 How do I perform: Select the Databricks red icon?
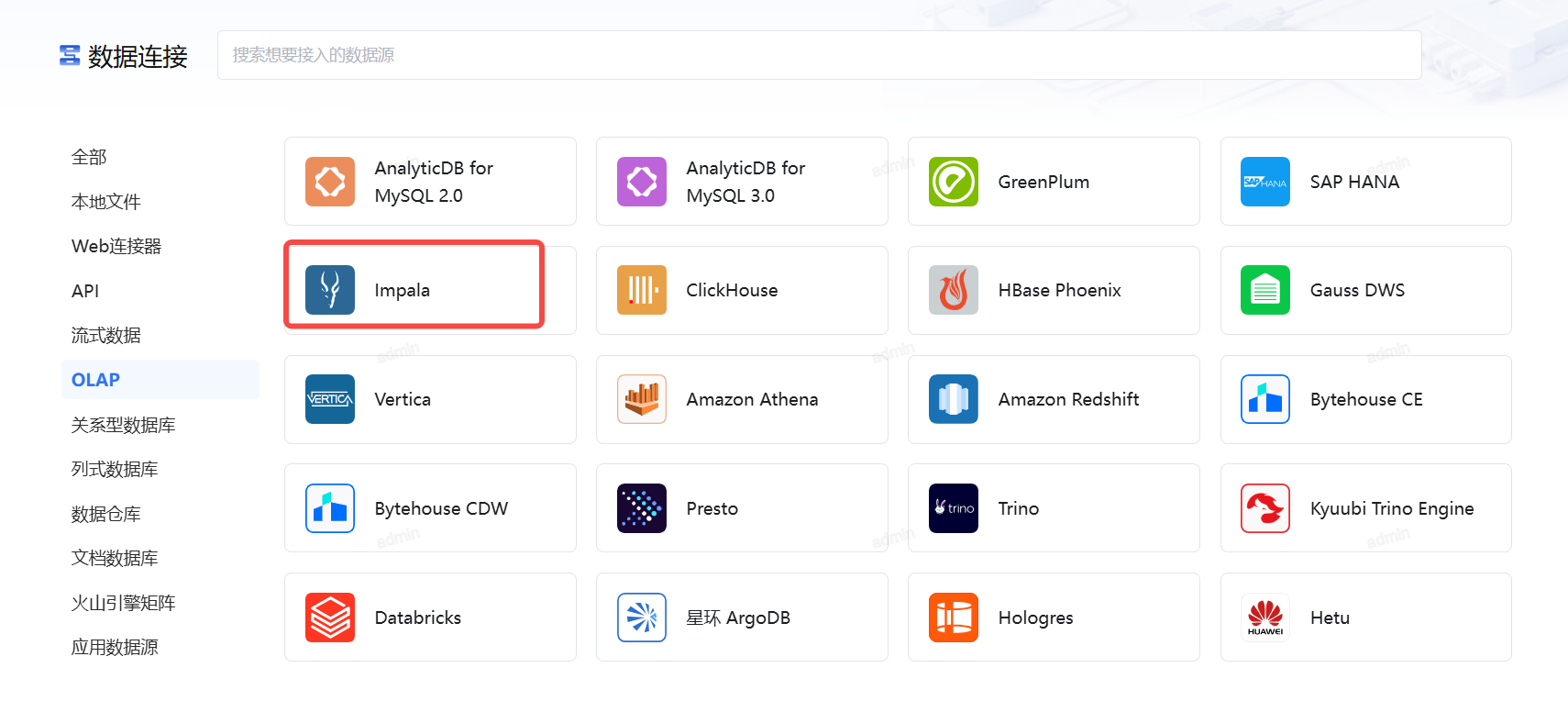(330, 618)
